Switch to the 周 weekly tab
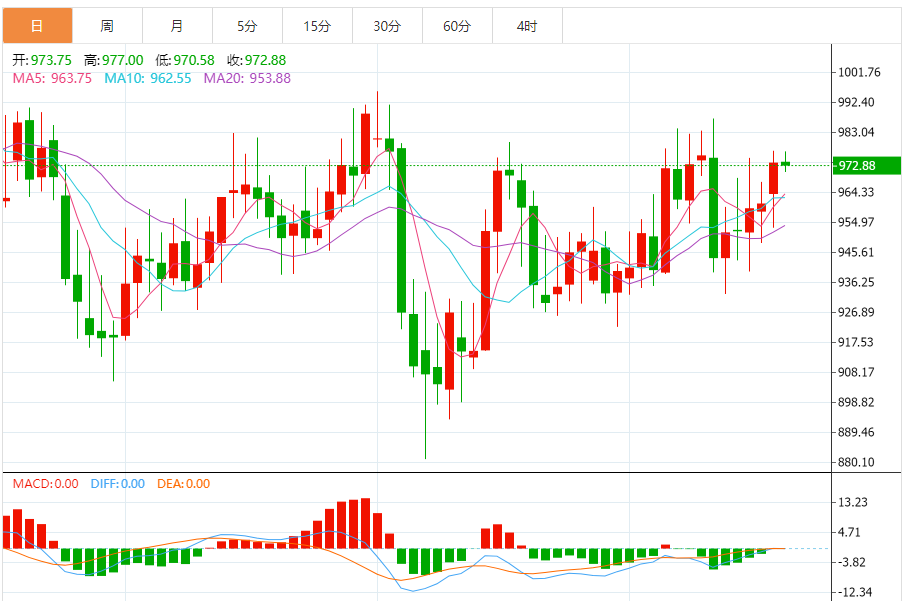904x601 pixels. click(x=107, y=26)
